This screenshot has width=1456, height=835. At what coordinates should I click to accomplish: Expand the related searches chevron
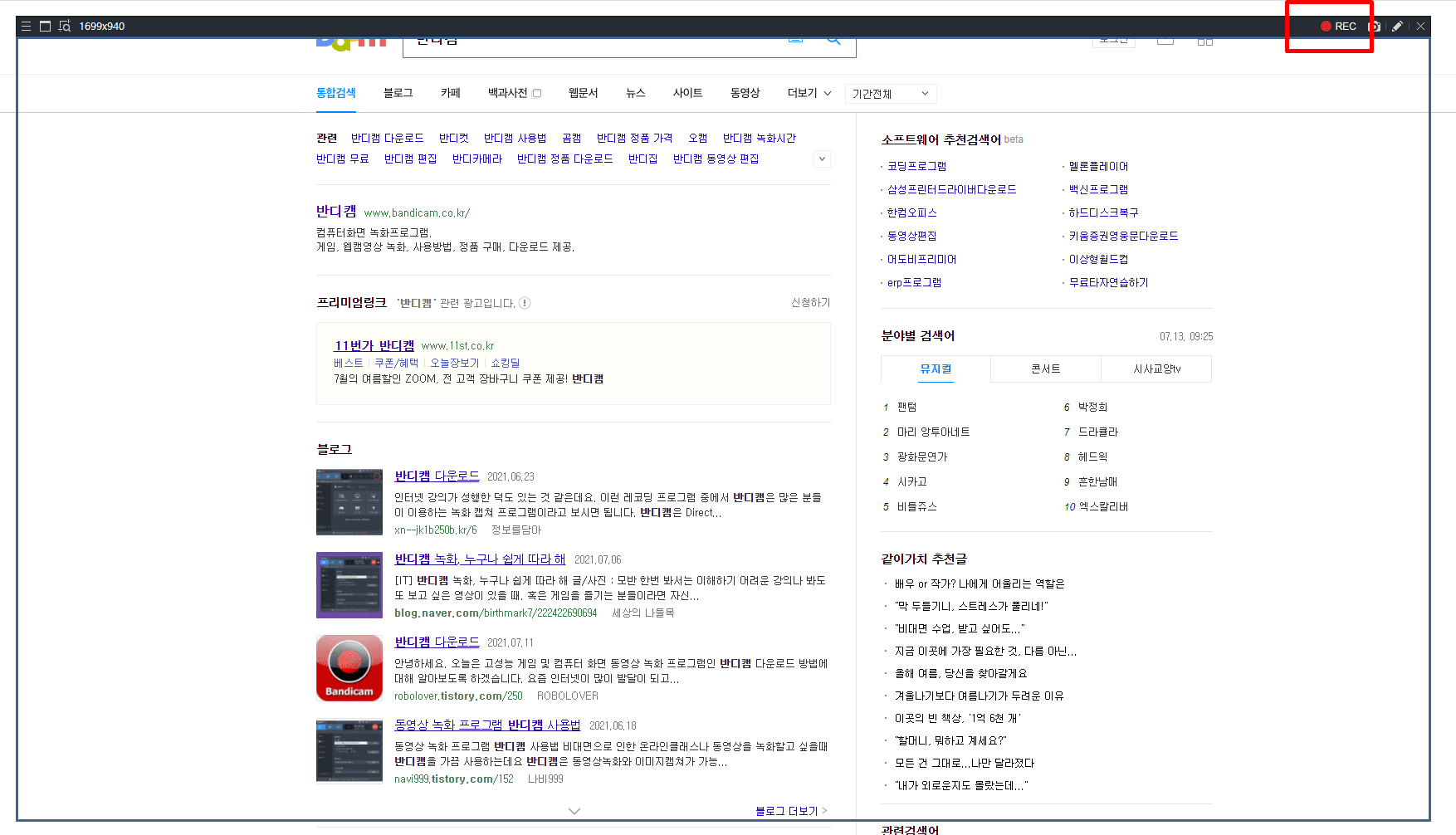[822, 159]
